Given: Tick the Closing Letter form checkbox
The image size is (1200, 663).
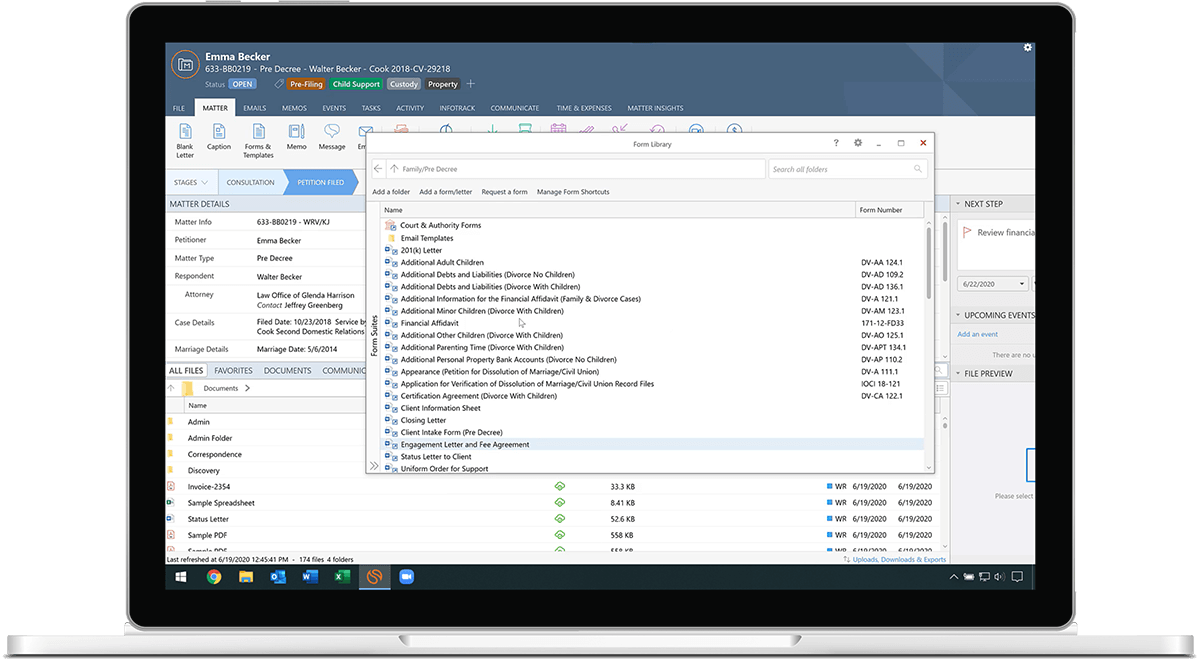Looking at the screenshot, I should coord(387,420).
